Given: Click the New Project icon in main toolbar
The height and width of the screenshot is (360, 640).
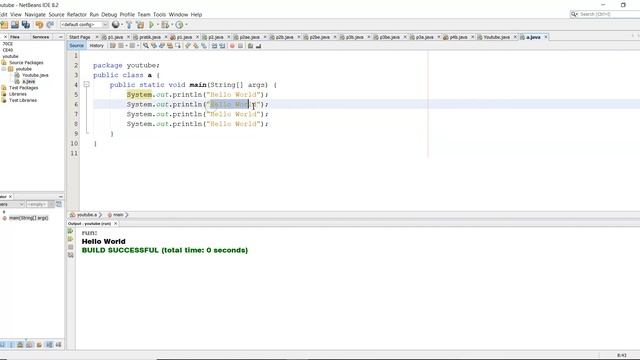Looking at the screenshot, I should (x=4, y=25).
